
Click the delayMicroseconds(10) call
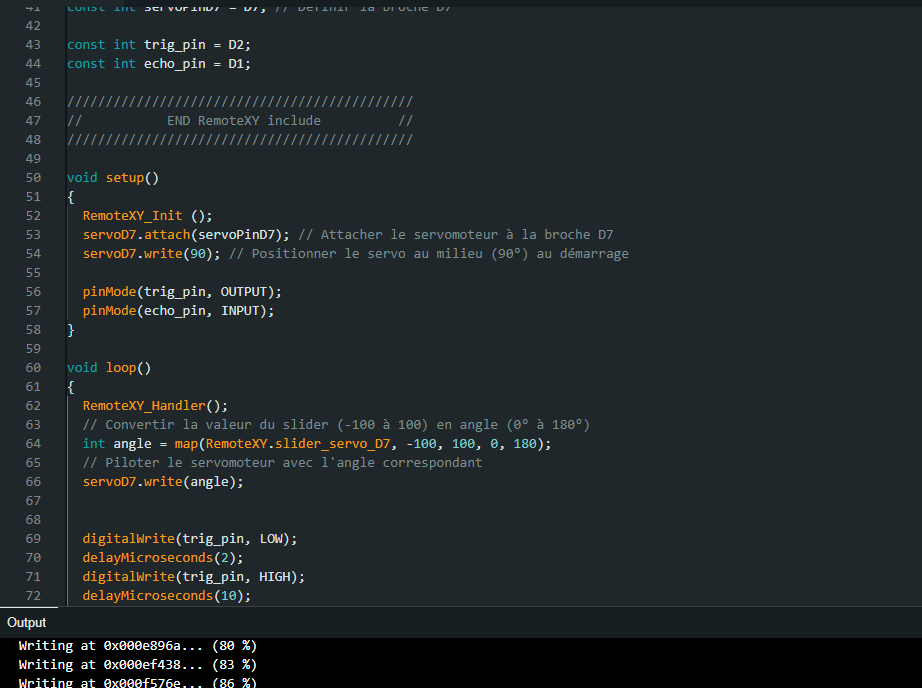(166, 595)
